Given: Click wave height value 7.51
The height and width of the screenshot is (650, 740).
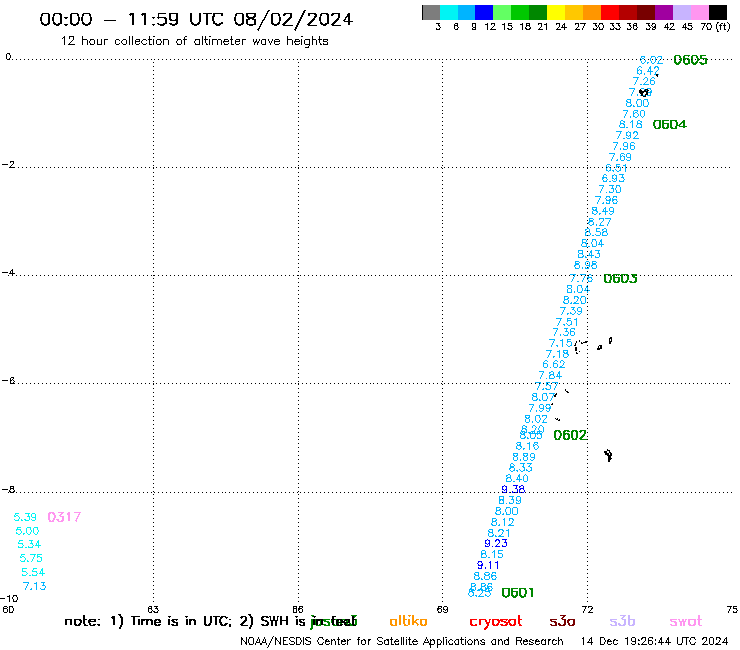Looking at the screenshot, I should coord(567,322).
